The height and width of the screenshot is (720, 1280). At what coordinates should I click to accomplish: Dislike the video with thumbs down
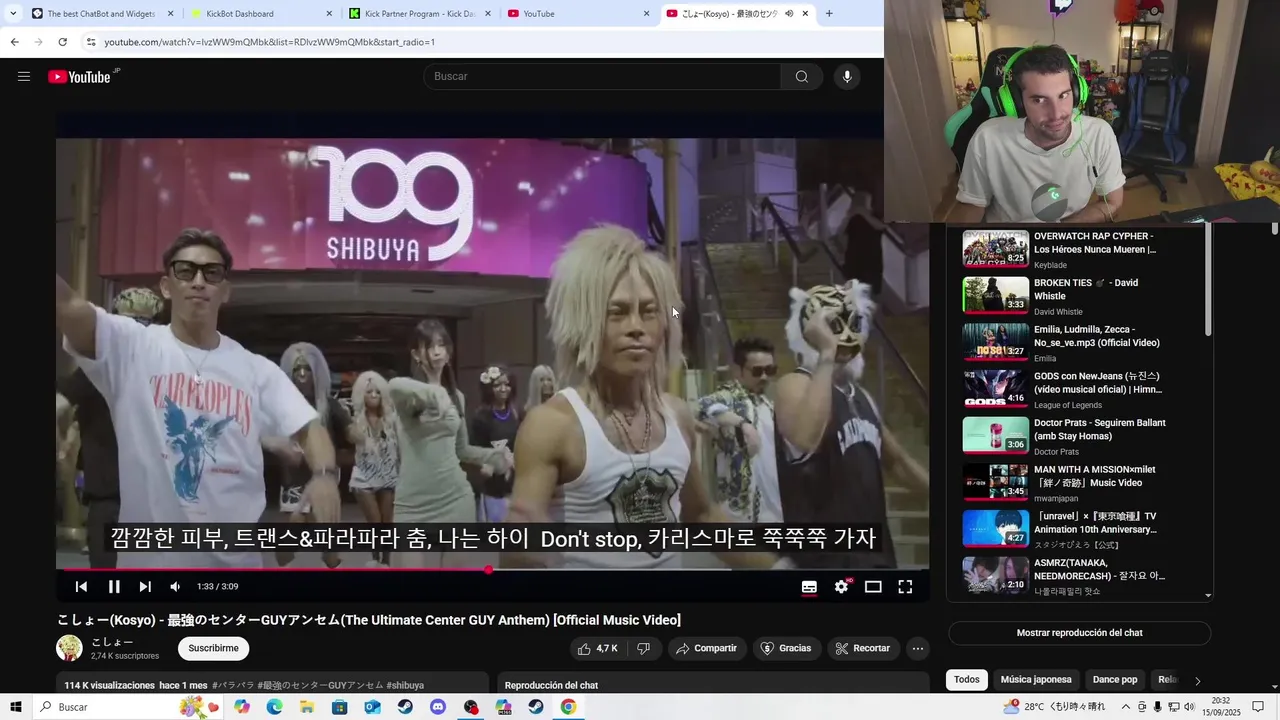tap(644, 649)
